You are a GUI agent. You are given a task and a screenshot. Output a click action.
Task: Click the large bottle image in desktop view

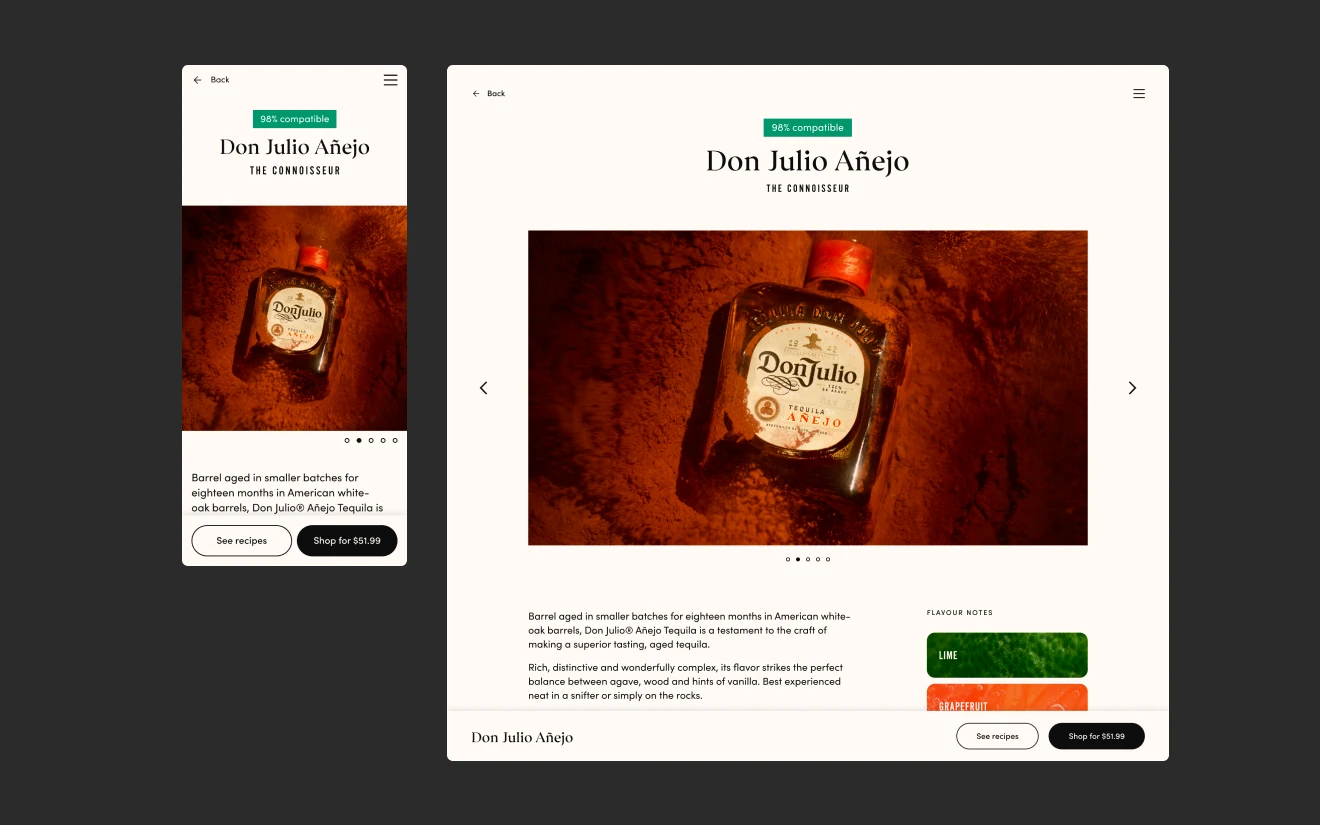pos(808,388)
